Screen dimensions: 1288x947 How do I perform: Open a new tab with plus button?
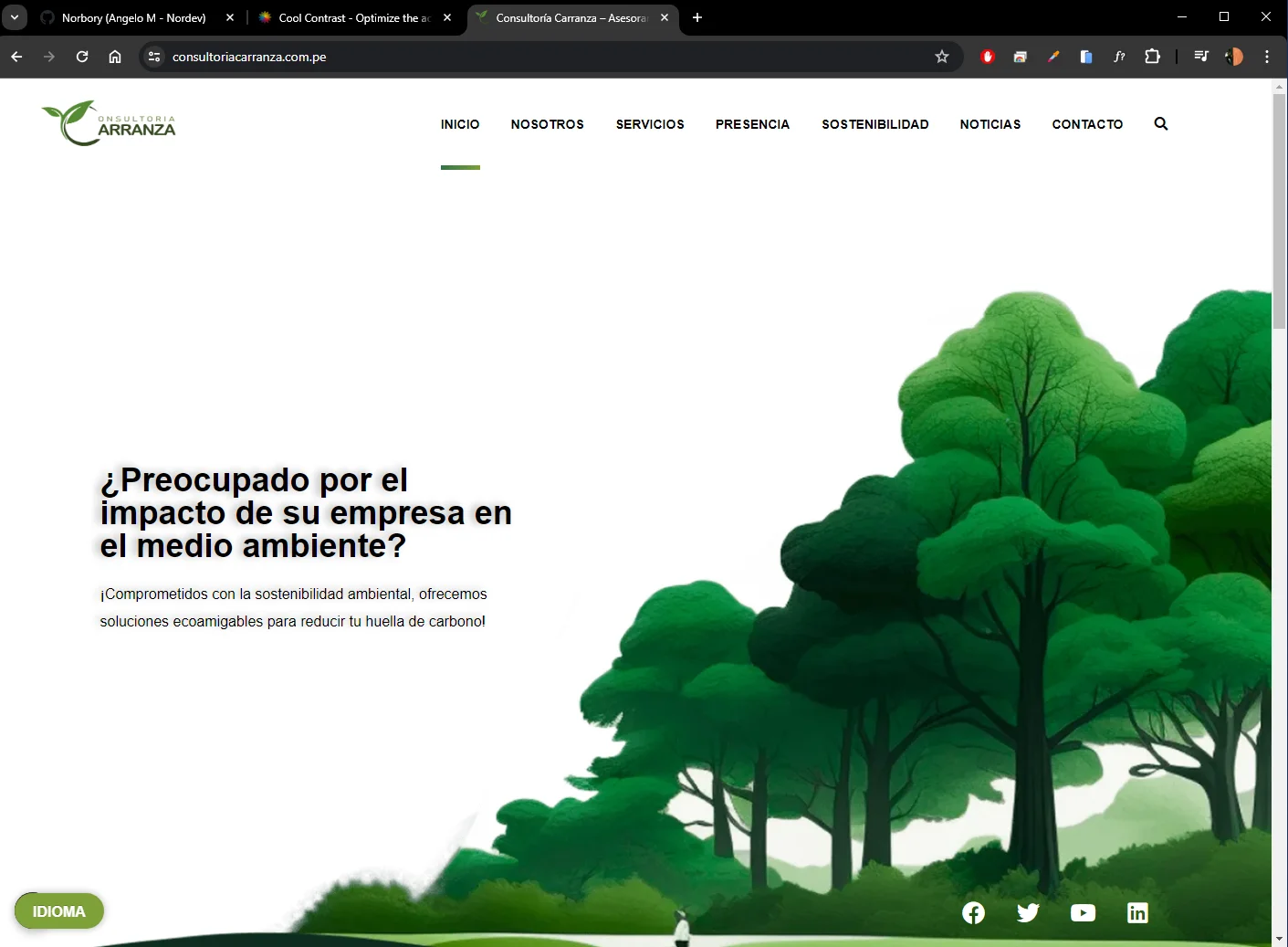(x=697, y=17)
